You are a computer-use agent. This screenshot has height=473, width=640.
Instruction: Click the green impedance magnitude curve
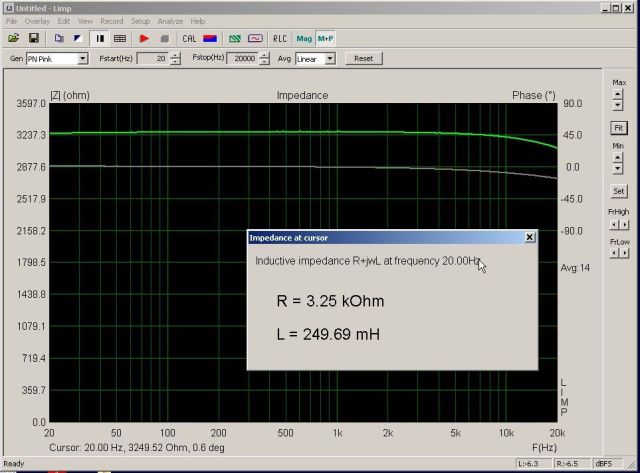[x=302, y=132]
